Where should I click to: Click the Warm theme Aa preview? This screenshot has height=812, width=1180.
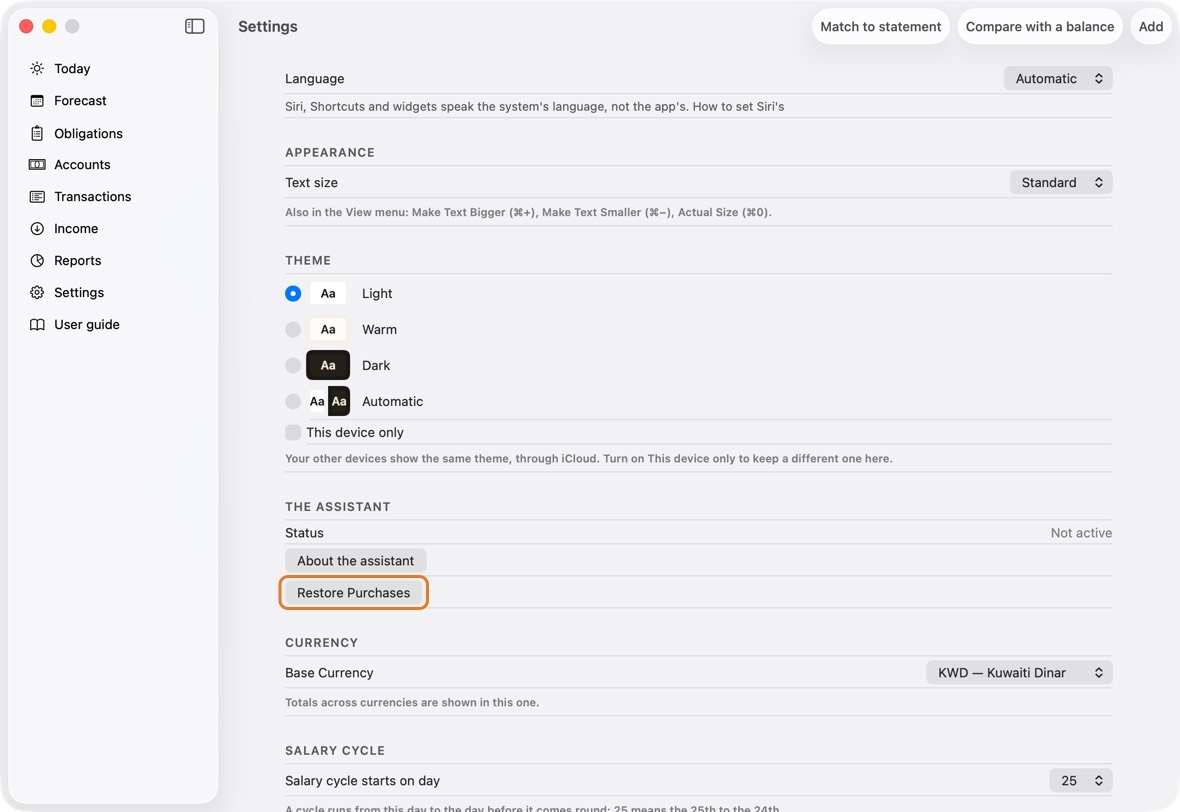tap(328, 330)
